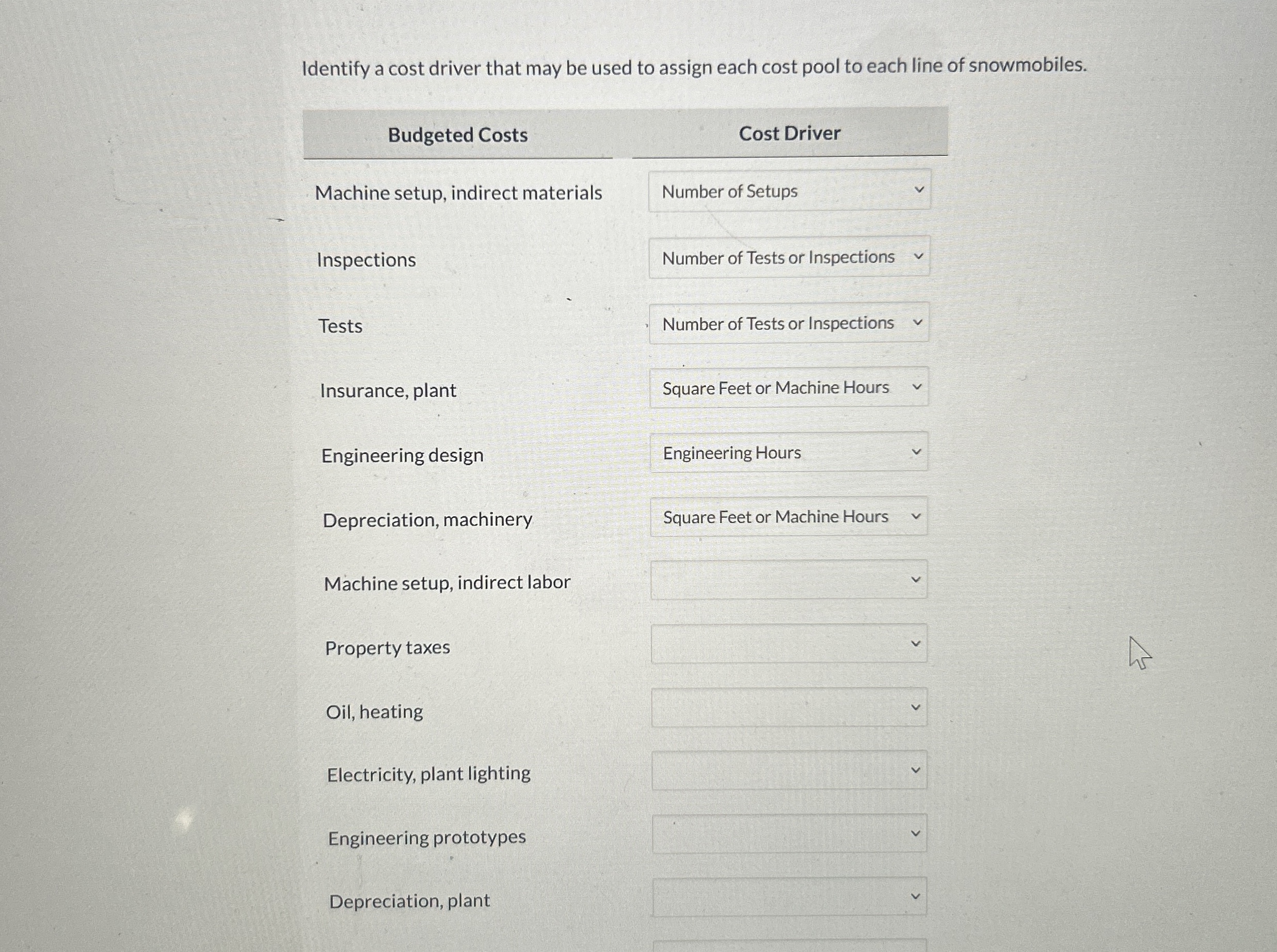The image size is (1277, 952).
Task: Expand the Depreciation, plant dropdown
Action: click(x=789, y=896)
